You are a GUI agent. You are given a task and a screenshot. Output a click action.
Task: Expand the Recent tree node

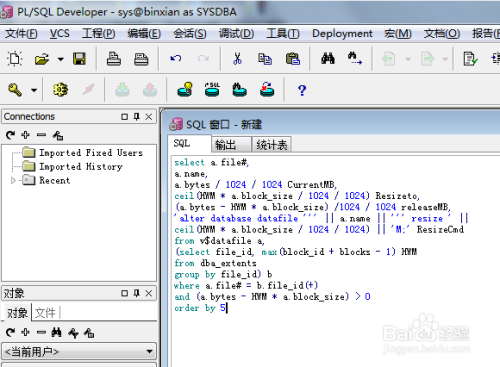pos(13,180)
